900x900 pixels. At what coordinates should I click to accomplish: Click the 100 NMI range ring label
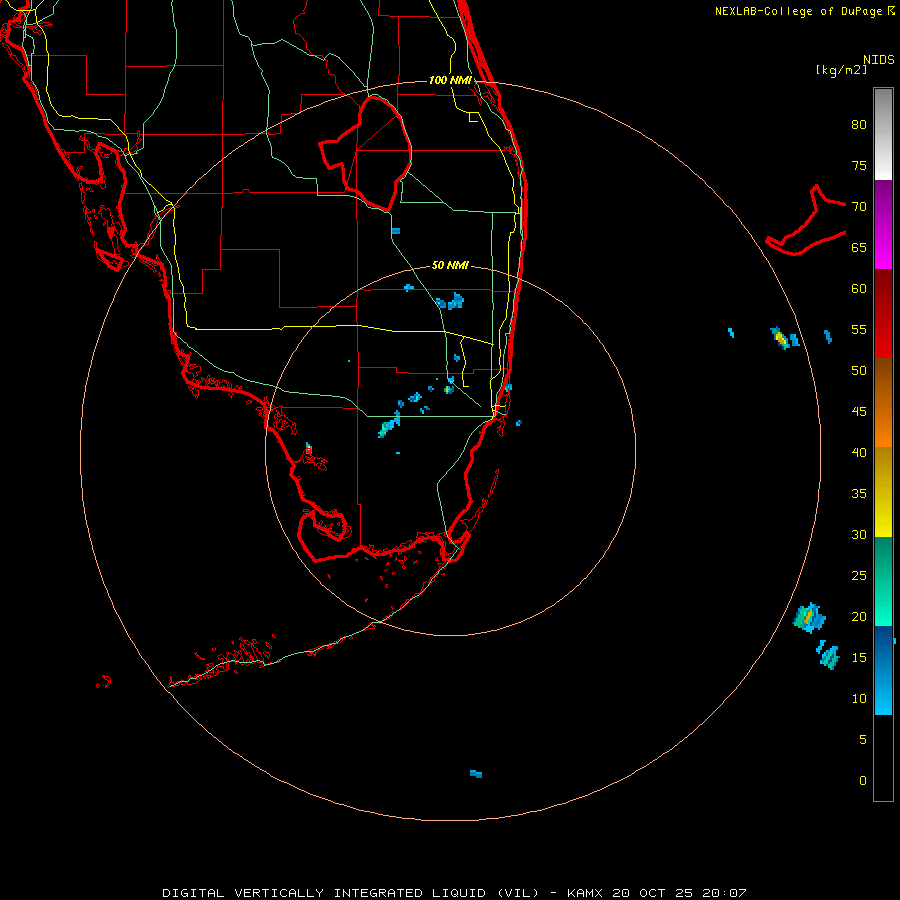[x=450, y=80]
